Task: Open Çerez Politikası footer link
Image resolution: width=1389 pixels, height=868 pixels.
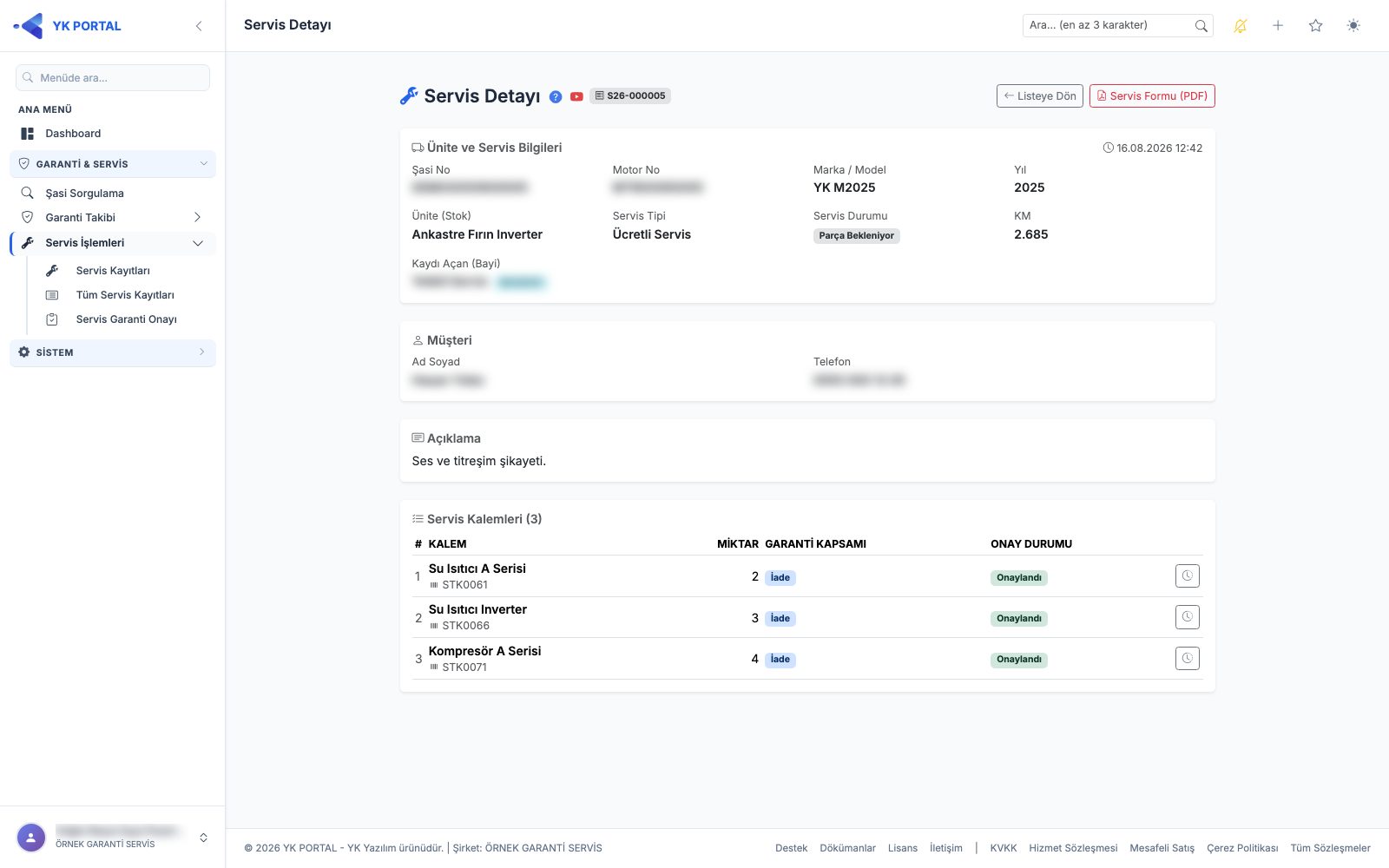Action: coord(1242,848)
